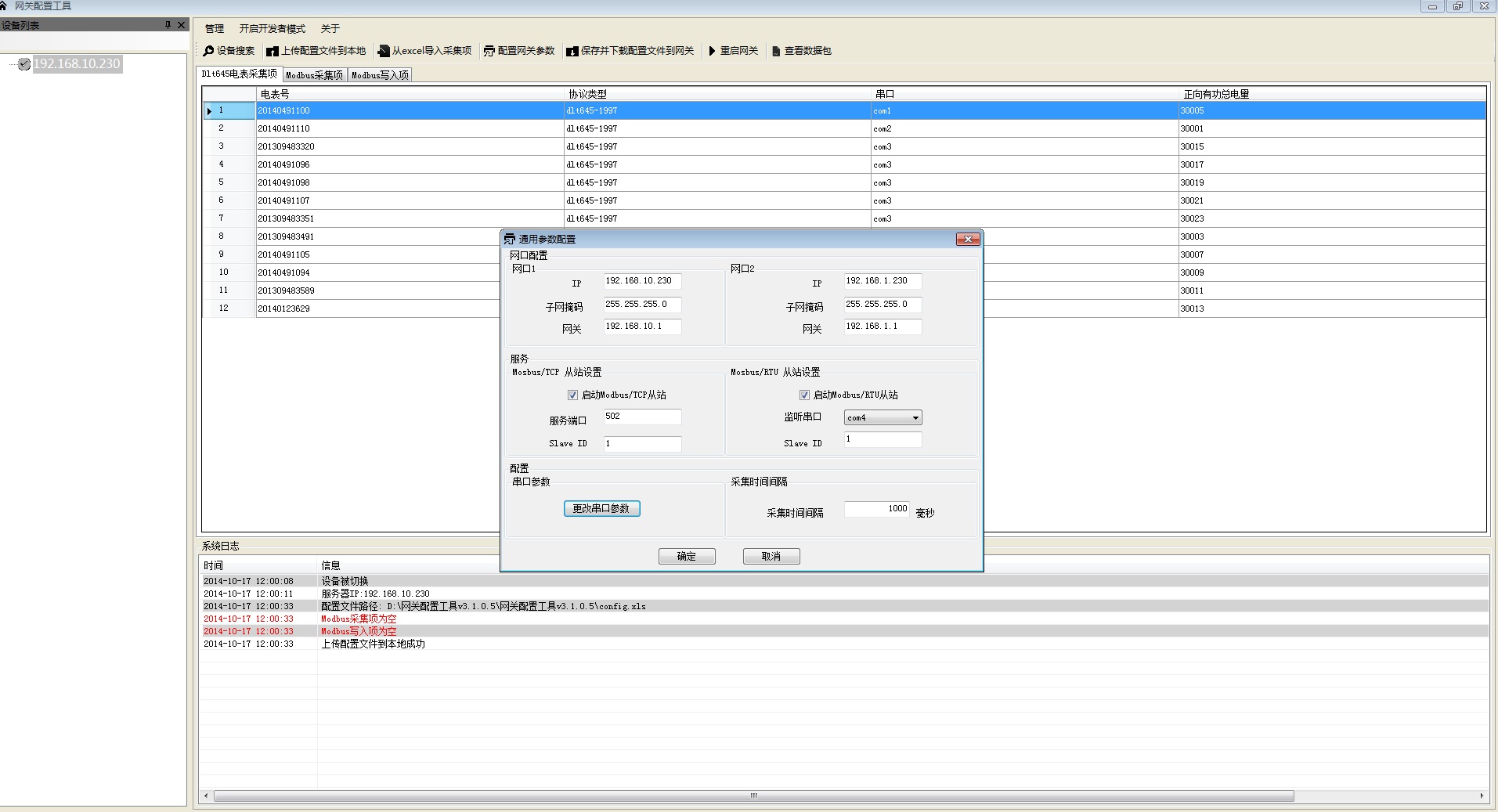Click the 网口1 子网掩码 input field

coord(642,305)
